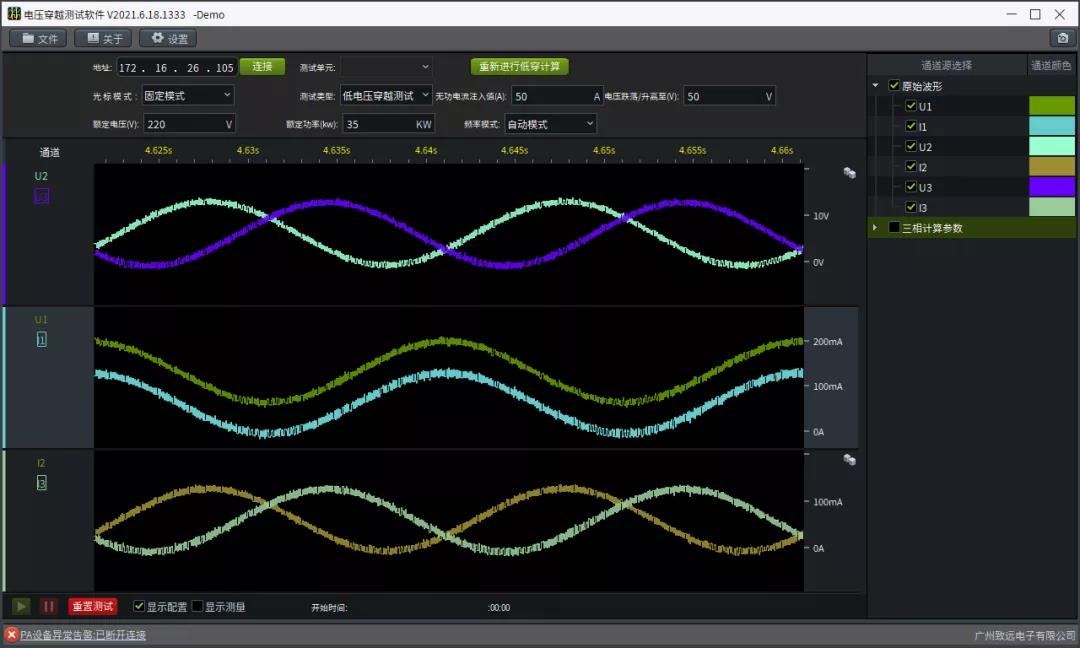This screenshot has height=648, width=1080.
Task: Click the 重新进行低穿计算 button
Action: (519, 67)
